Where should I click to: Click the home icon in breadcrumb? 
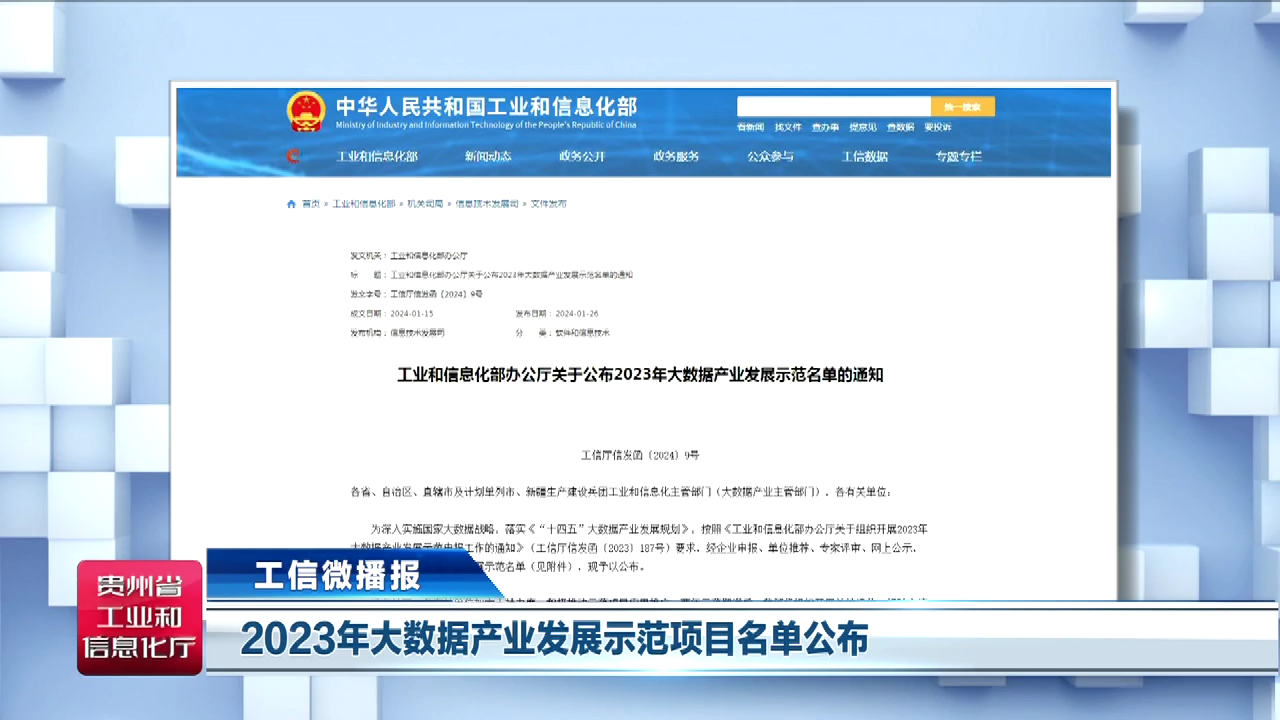[292, 204]
